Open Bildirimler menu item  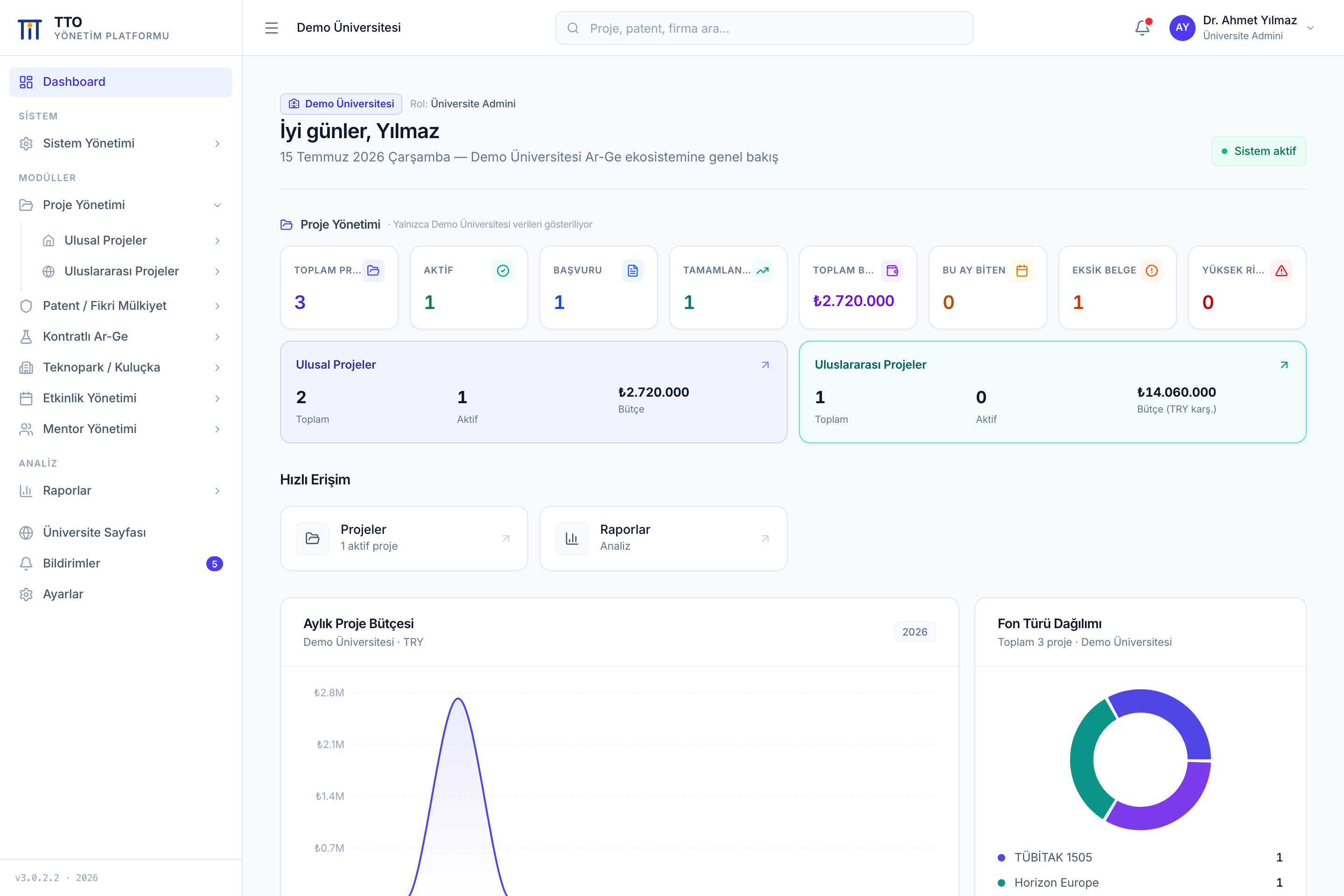point(120,563)
